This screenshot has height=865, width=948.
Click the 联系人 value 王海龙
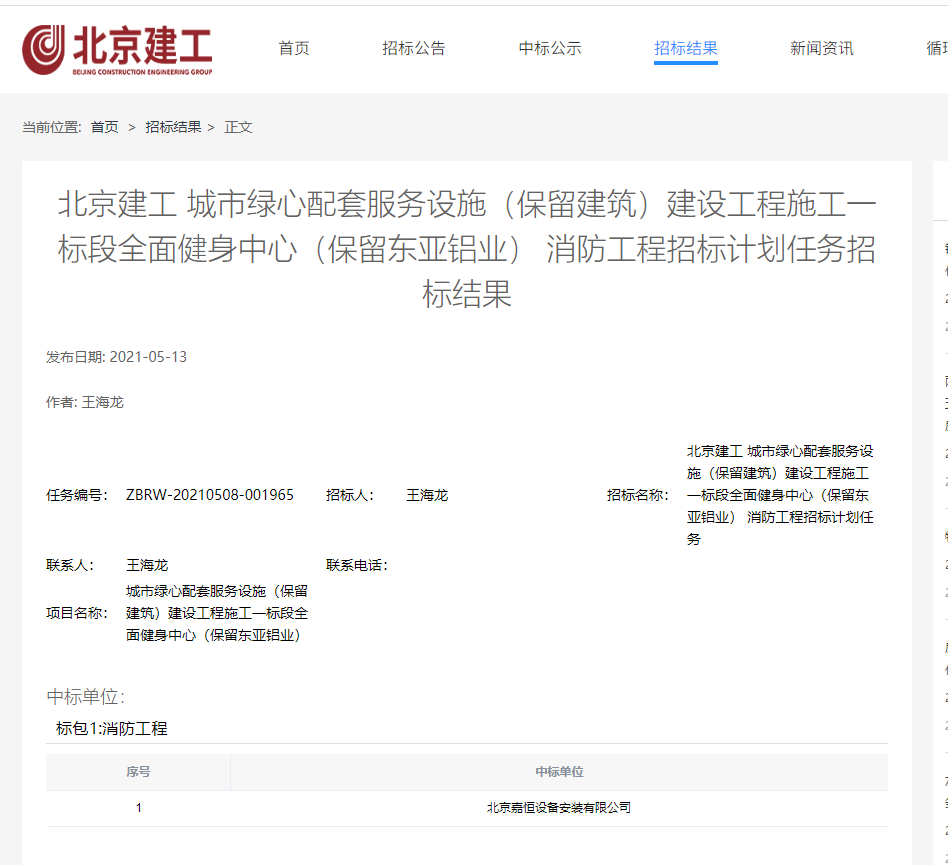tap(147, 565)
